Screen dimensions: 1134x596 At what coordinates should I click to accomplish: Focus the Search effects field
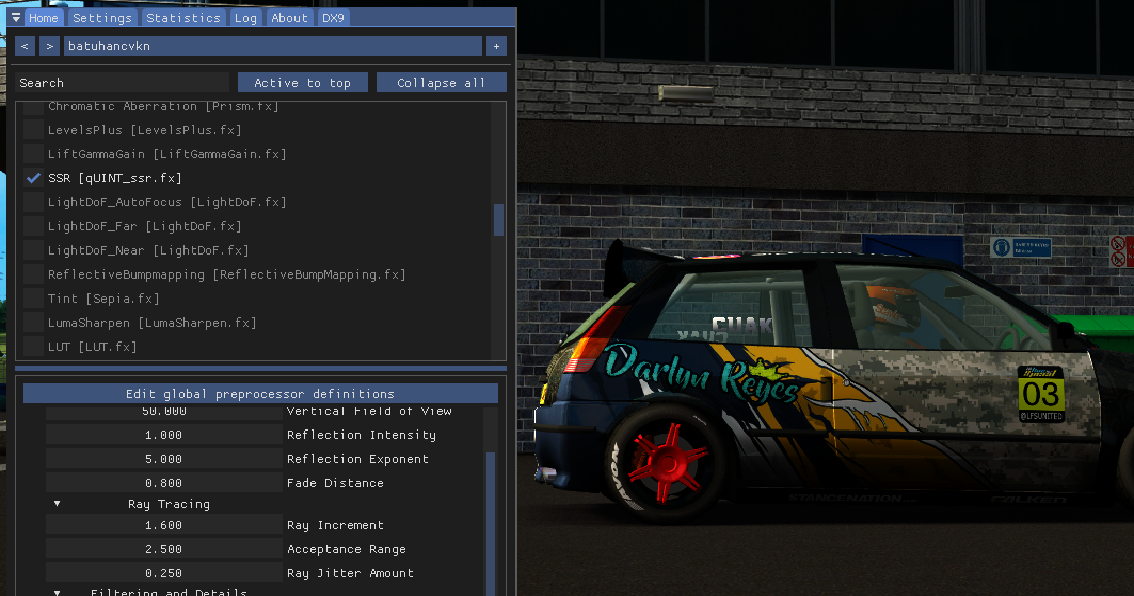tap(122, 82)
